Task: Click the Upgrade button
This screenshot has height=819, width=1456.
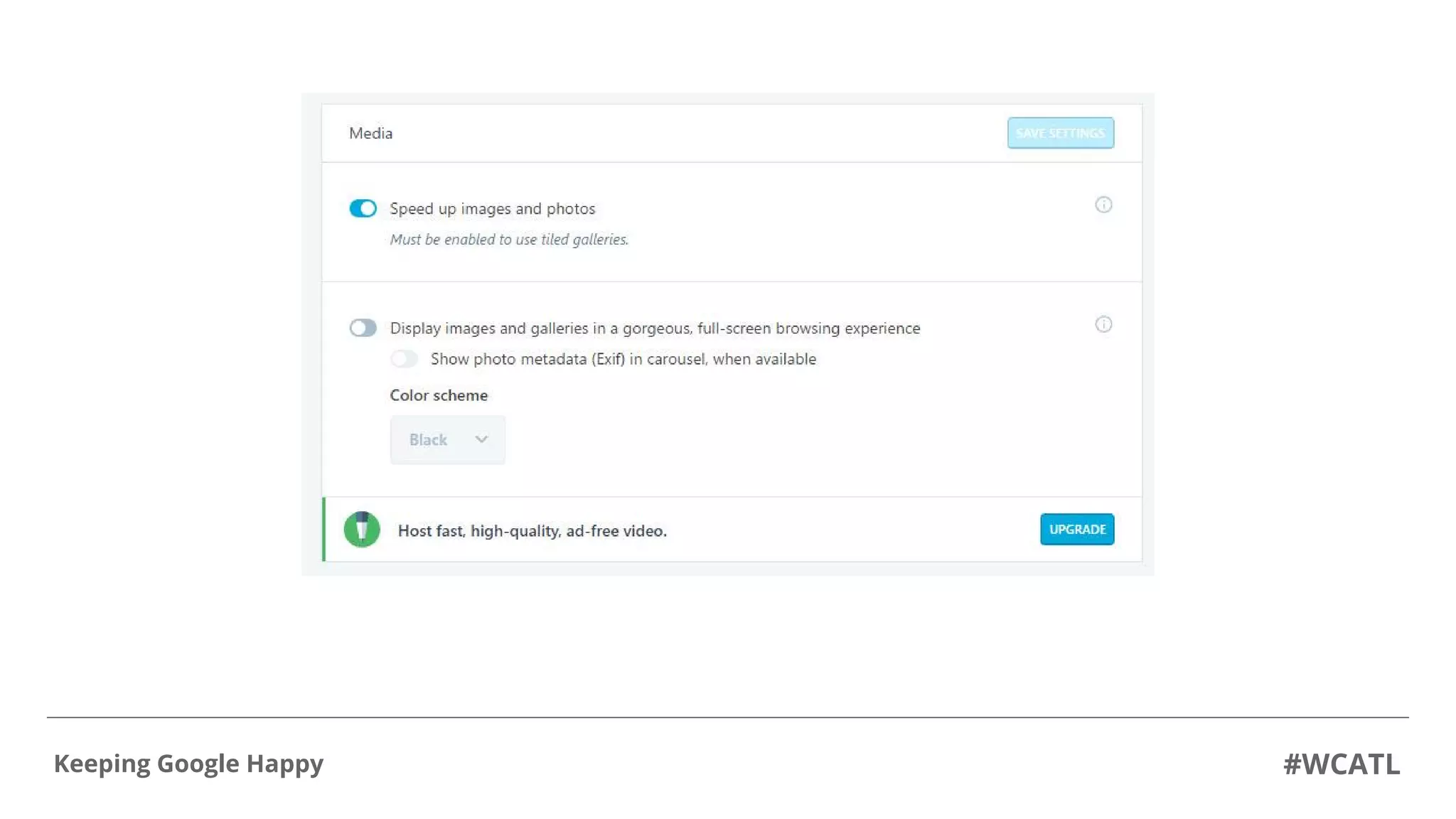Action: pyautogui.click(x=1076, y=530)
